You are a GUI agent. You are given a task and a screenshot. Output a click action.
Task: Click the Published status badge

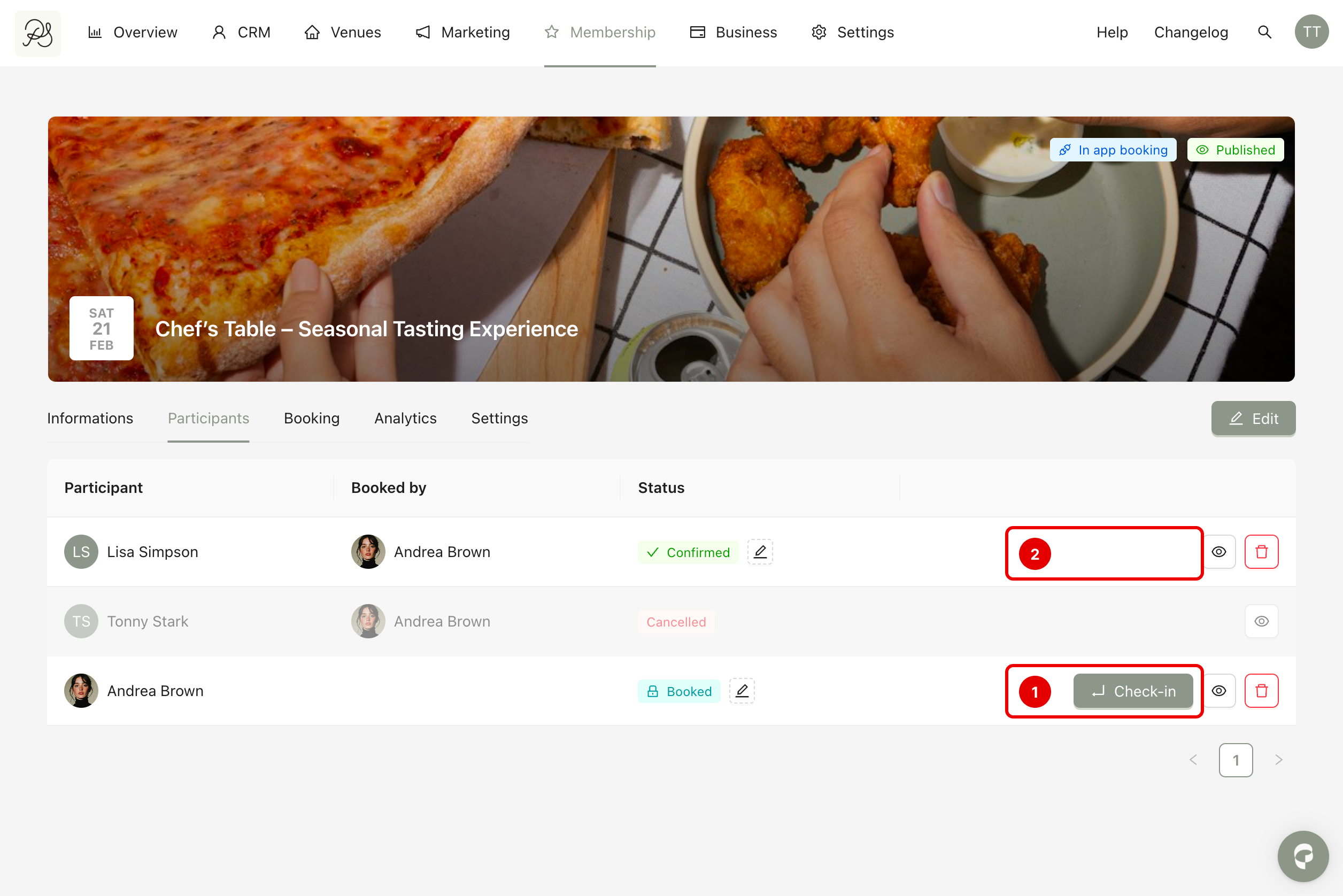pos(1235,150)
